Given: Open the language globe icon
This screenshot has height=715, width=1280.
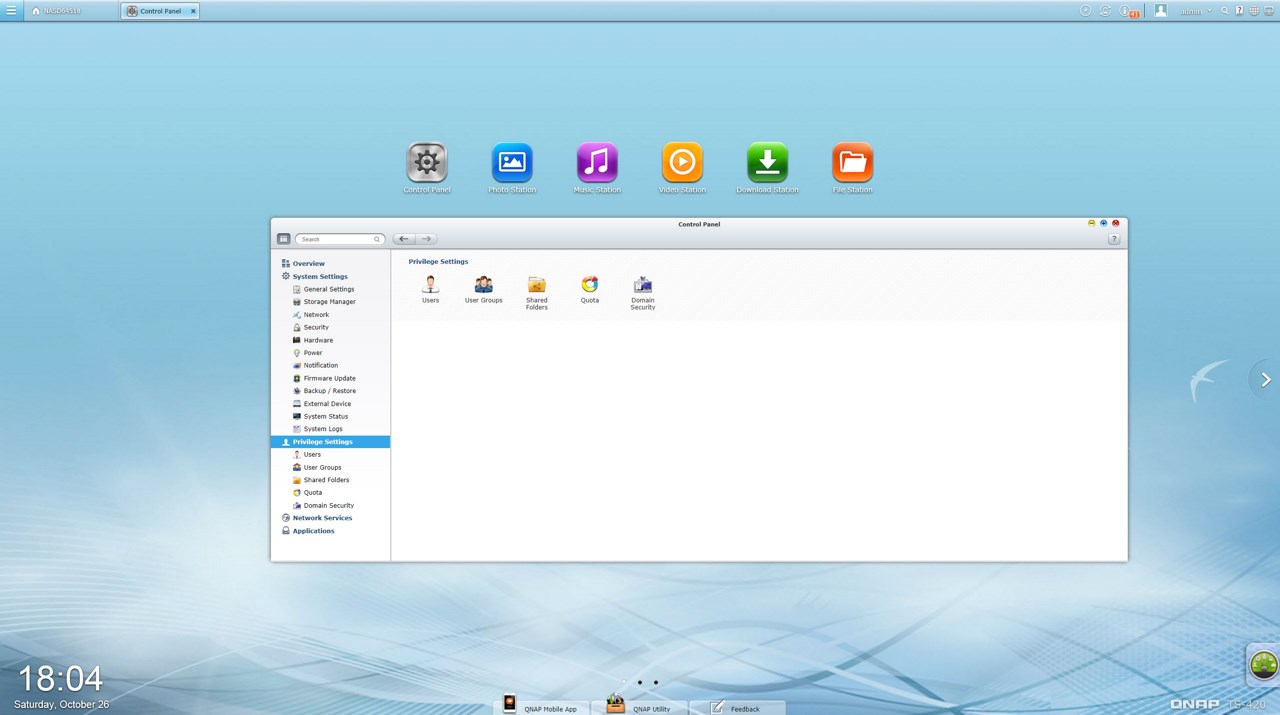Looking at the screenshot, I should (1254, 11).
